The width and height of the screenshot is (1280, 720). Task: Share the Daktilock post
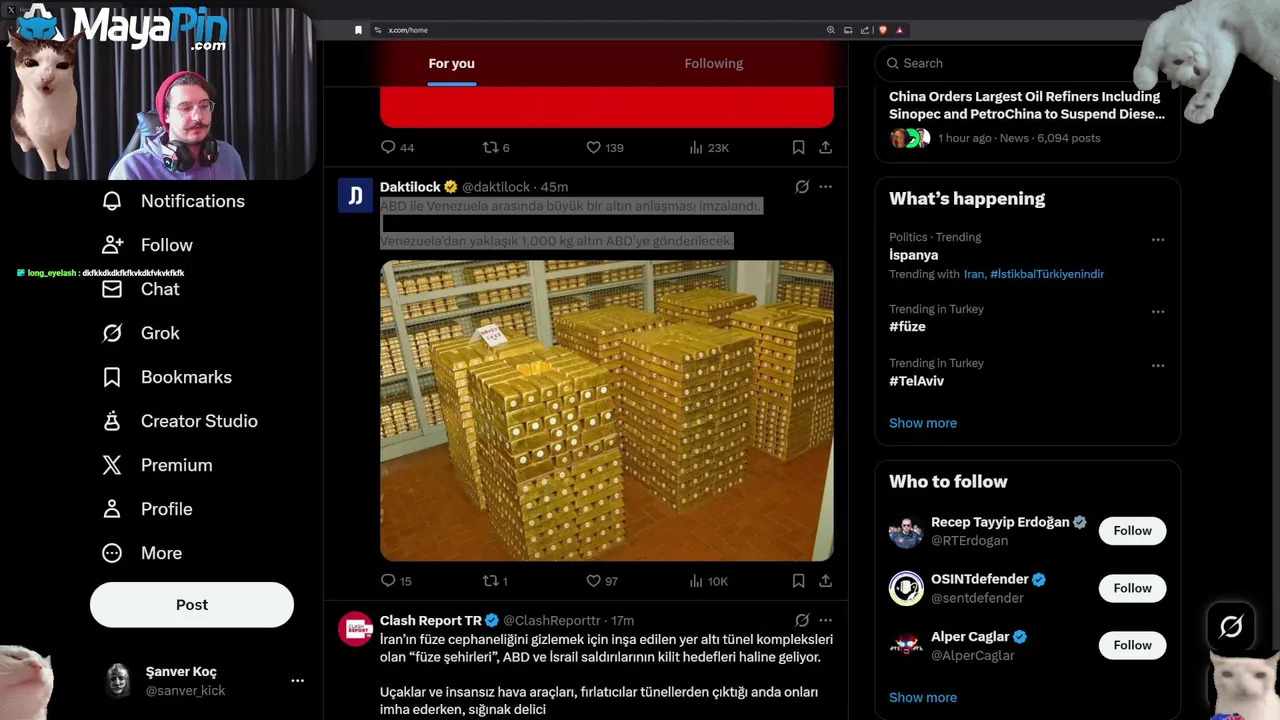(825, 581)
